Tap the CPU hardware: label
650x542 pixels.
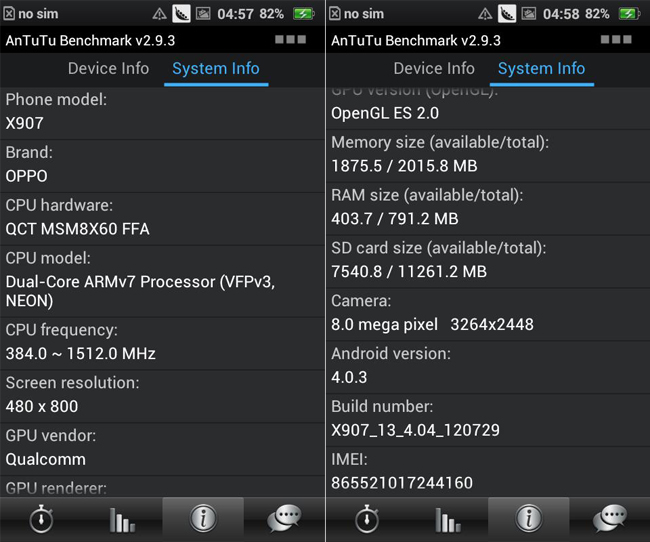59,205
